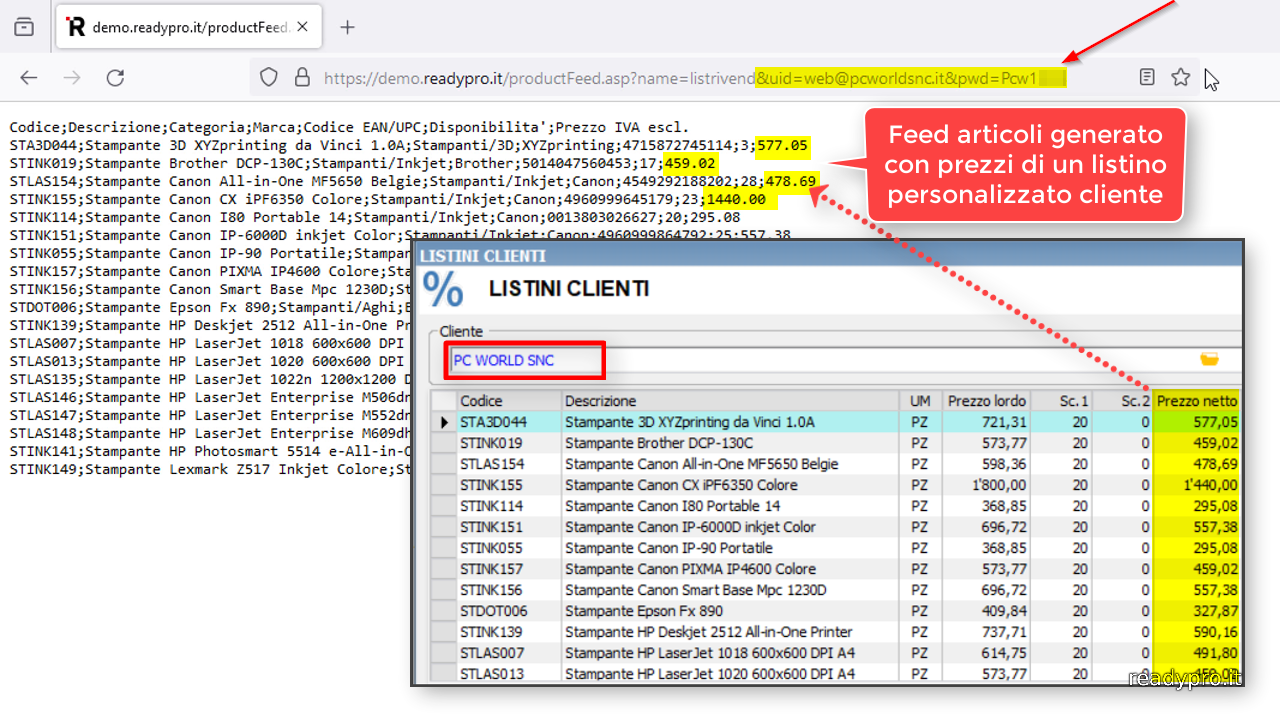Reload the current page

pos(115,78)
